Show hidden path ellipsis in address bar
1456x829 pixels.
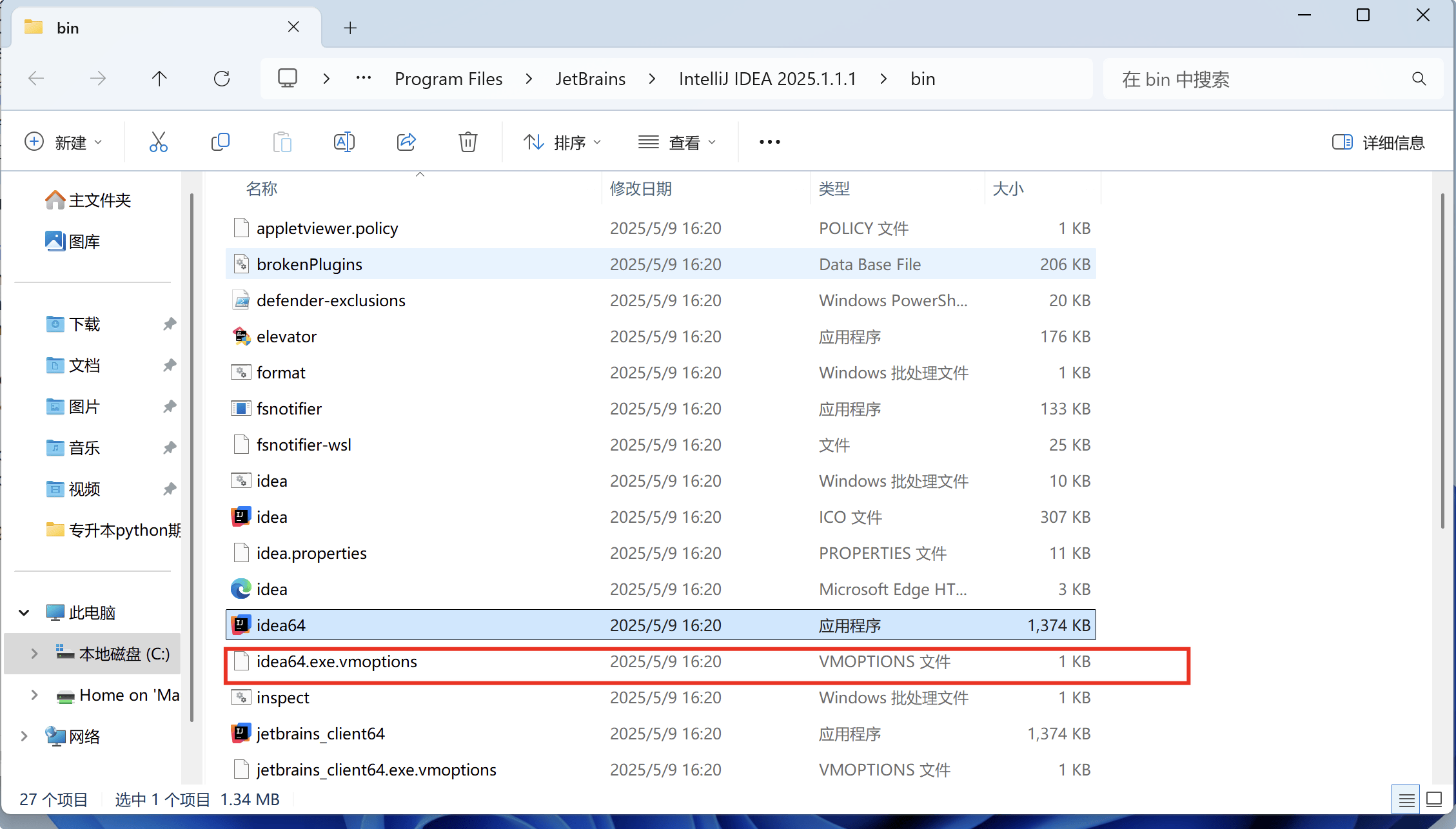coord(364,79)
